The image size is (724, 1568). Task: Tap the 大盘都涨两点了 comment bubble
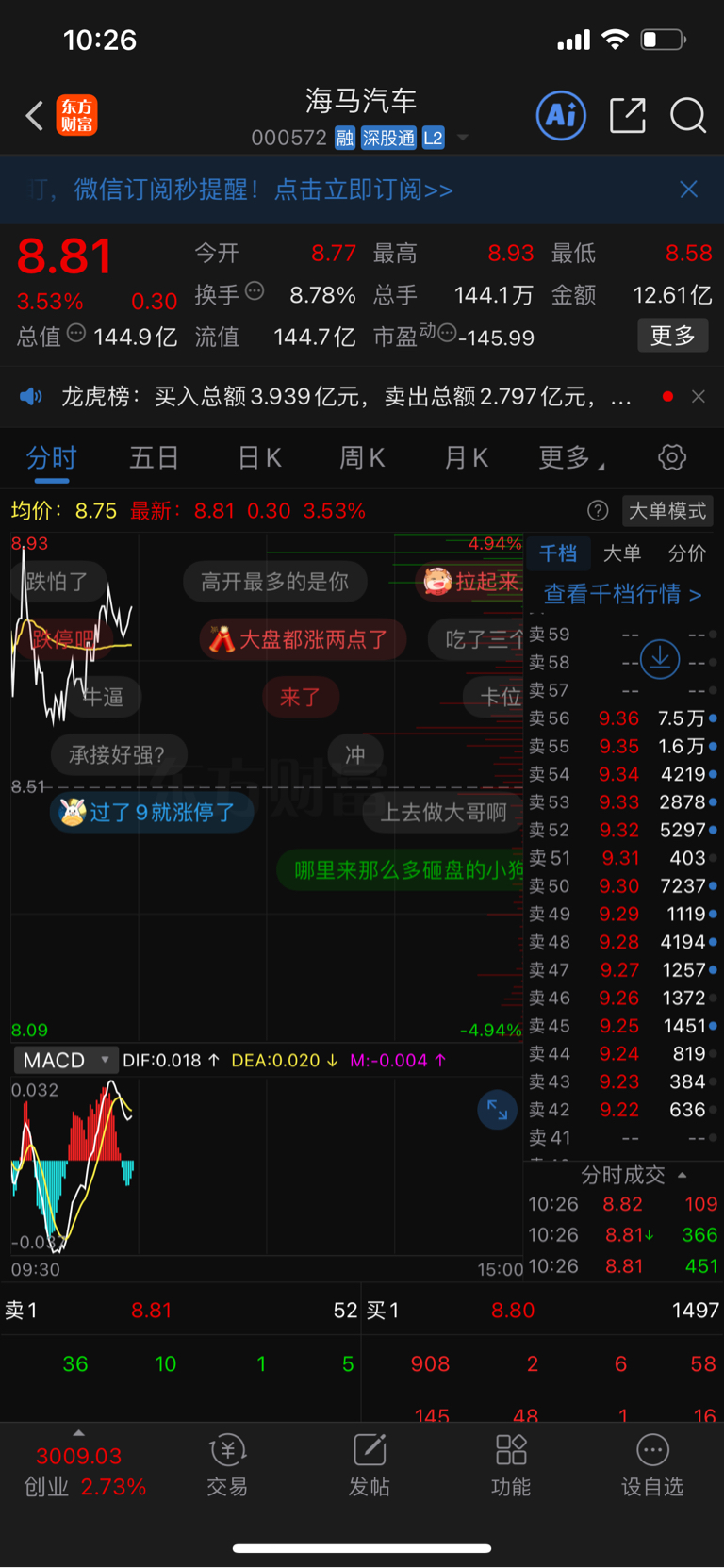pyautogui.click(x=303, y=639)
